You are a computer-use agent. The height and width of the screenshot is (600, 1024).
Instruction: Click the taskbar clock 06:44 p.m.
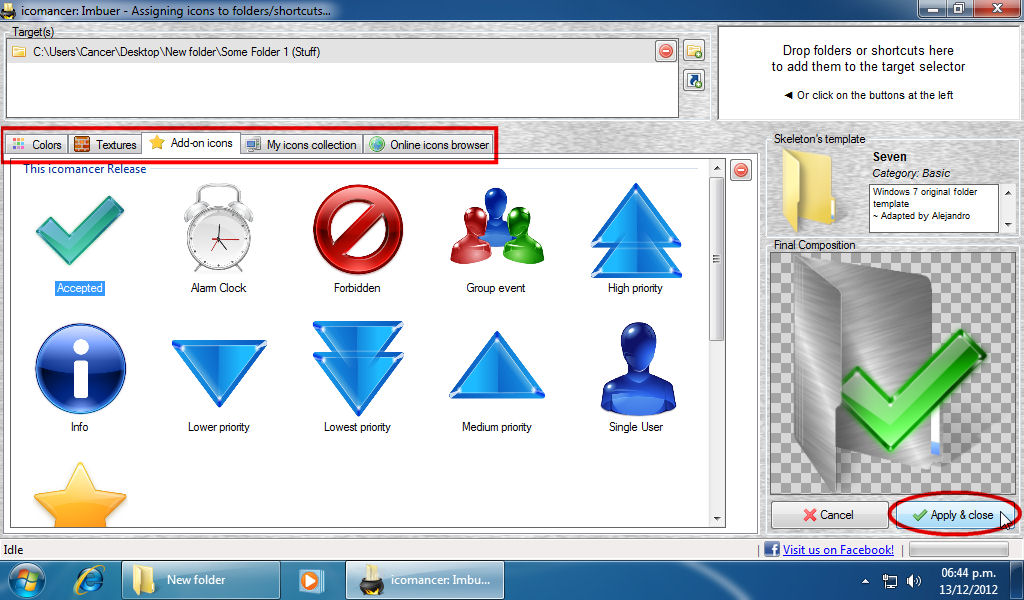click(968, 573)
